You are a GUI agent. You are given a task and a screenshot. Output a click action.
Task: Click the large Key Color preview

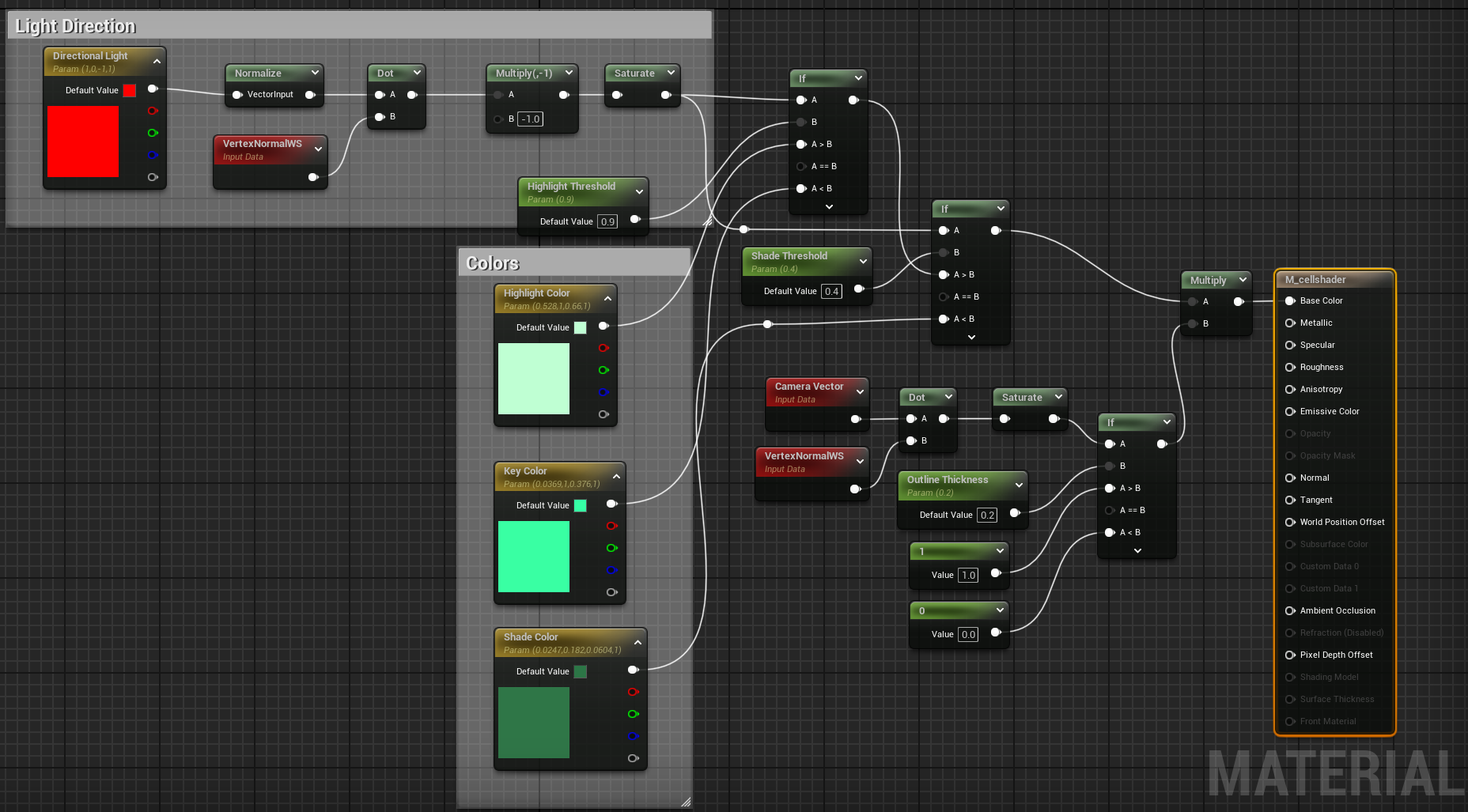(x=534, y=557)
